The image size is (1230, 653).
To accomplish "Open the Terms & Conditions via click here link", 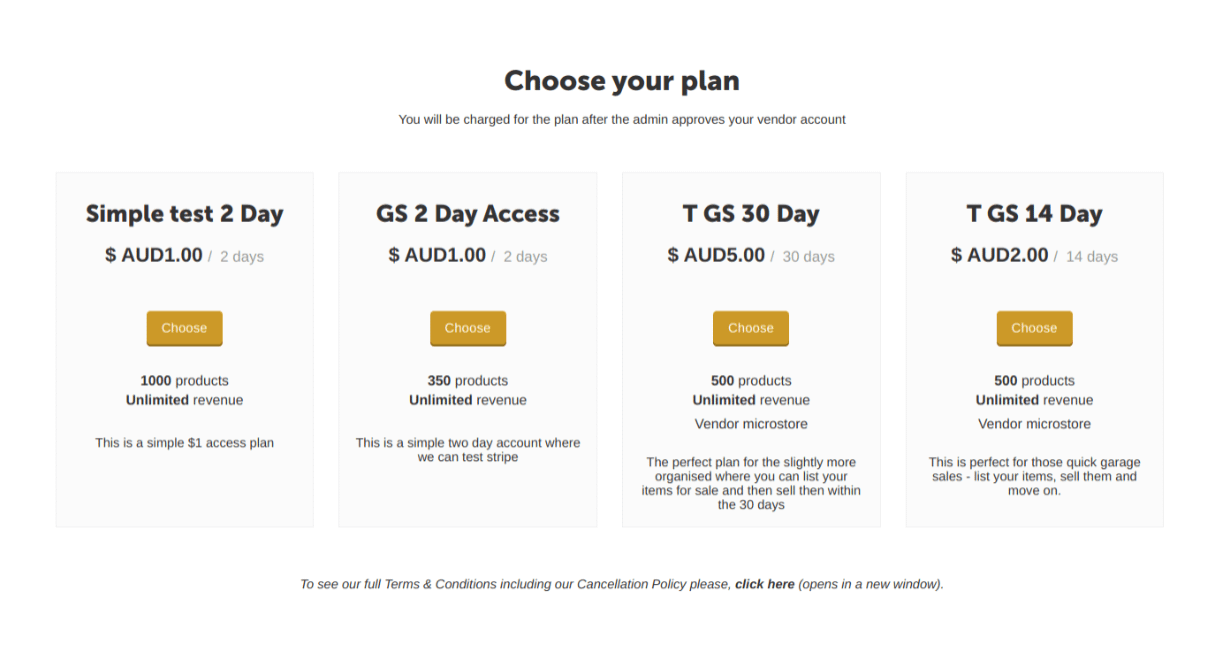I will [764, 584].
